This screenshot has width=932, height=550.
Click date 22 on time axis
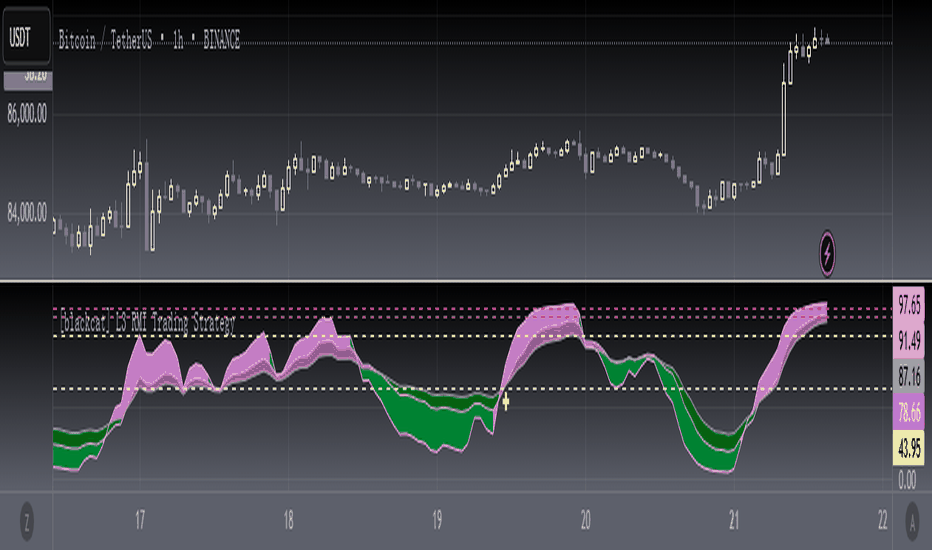pos(883,520)
